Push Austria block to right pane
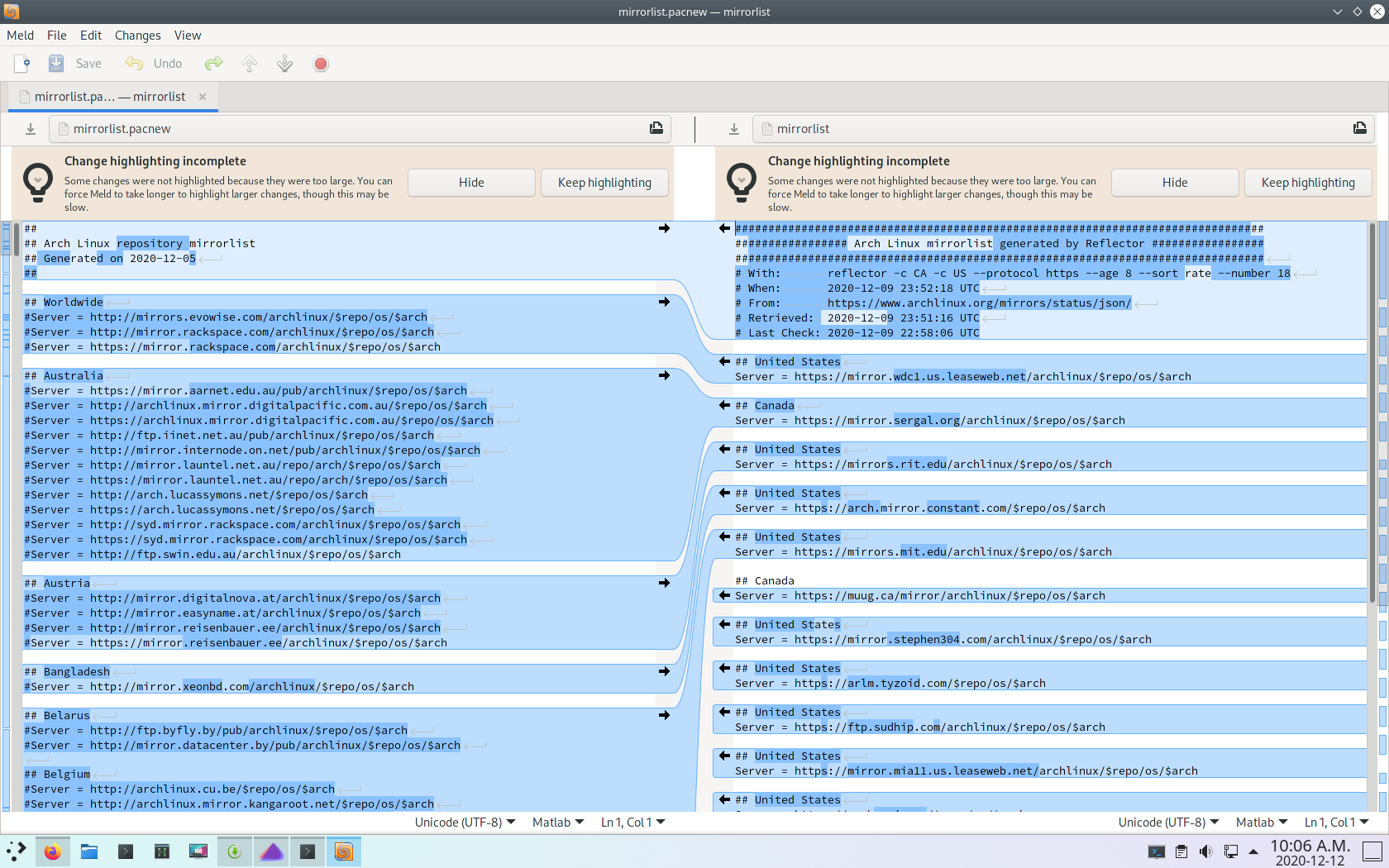Viewport: 1389px width, 868px height. point(664,583)
